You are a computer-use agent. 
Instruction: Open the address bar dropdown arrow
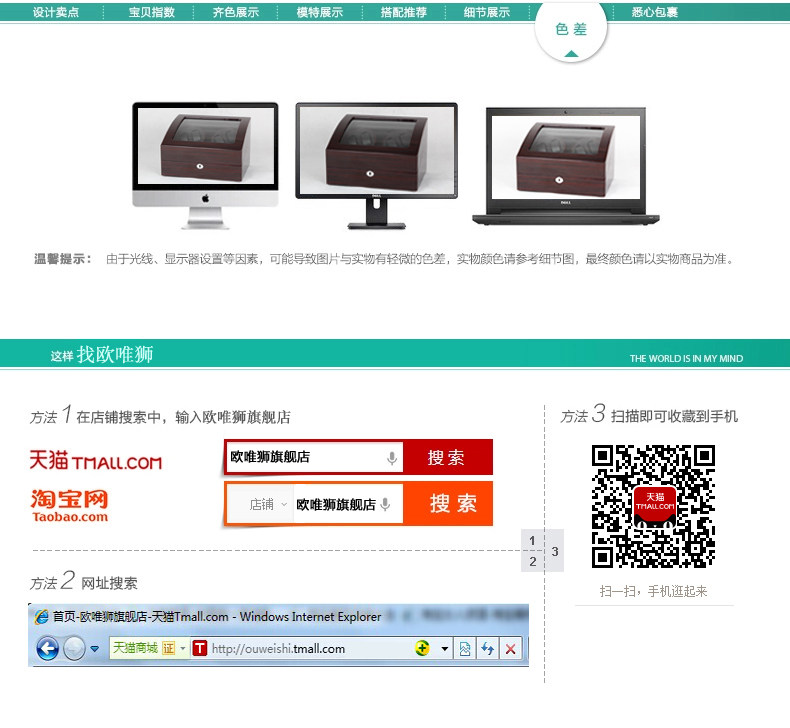444,649
